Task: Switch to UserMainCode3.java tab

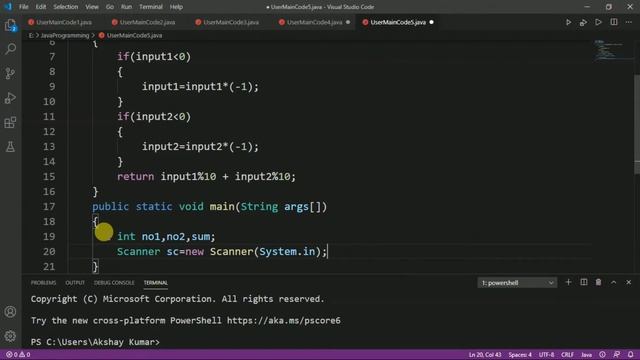Action: click(231, 22)
